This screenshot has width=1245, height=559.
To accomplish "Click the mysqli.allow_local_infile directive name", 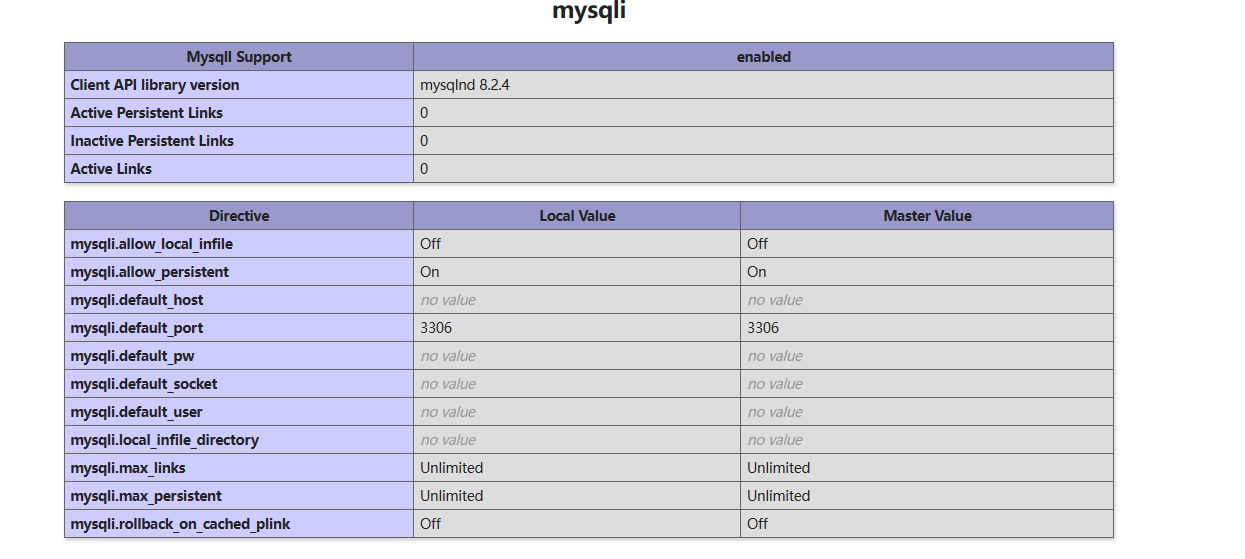I will pos(152,244).
